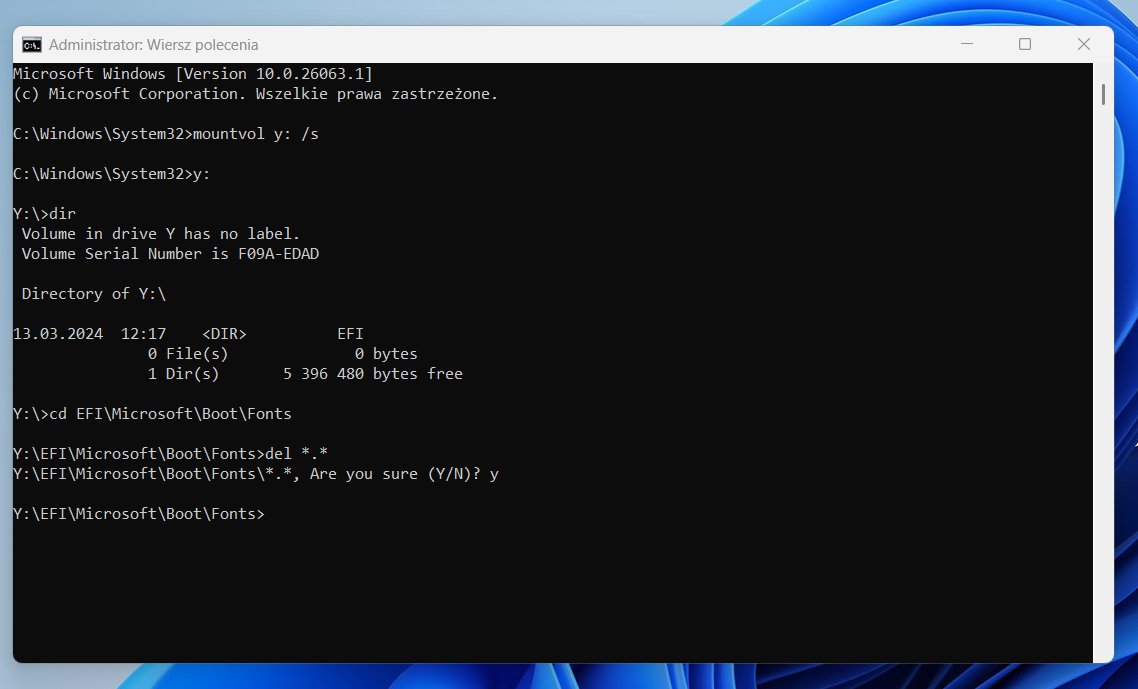This screenshot has height=689, width=1138.
Task: Click the EFI directory name in the listing
Action: [x=351, y=334]
